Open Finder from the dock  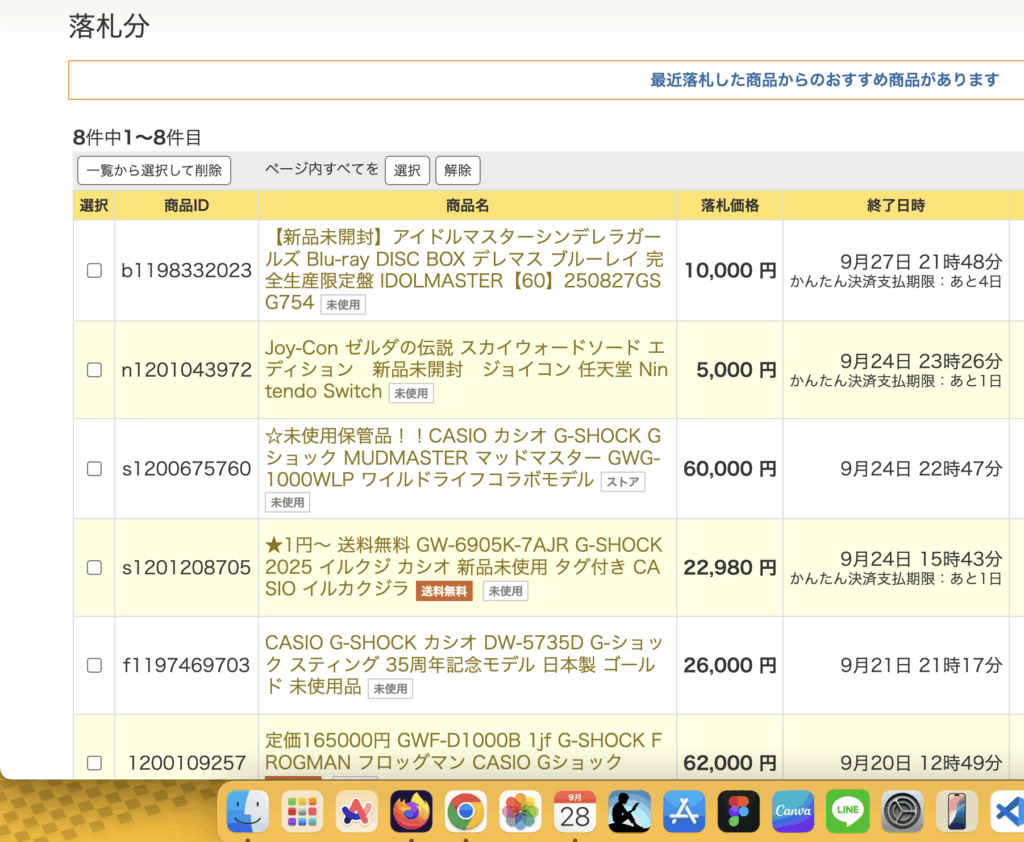(x=247, y=811)
